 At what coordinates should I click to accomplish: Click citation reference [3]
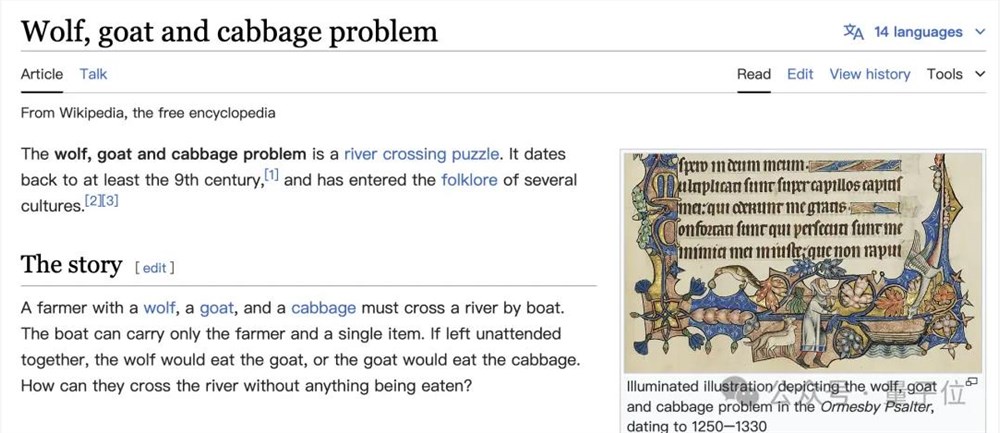tap(110, 201)
